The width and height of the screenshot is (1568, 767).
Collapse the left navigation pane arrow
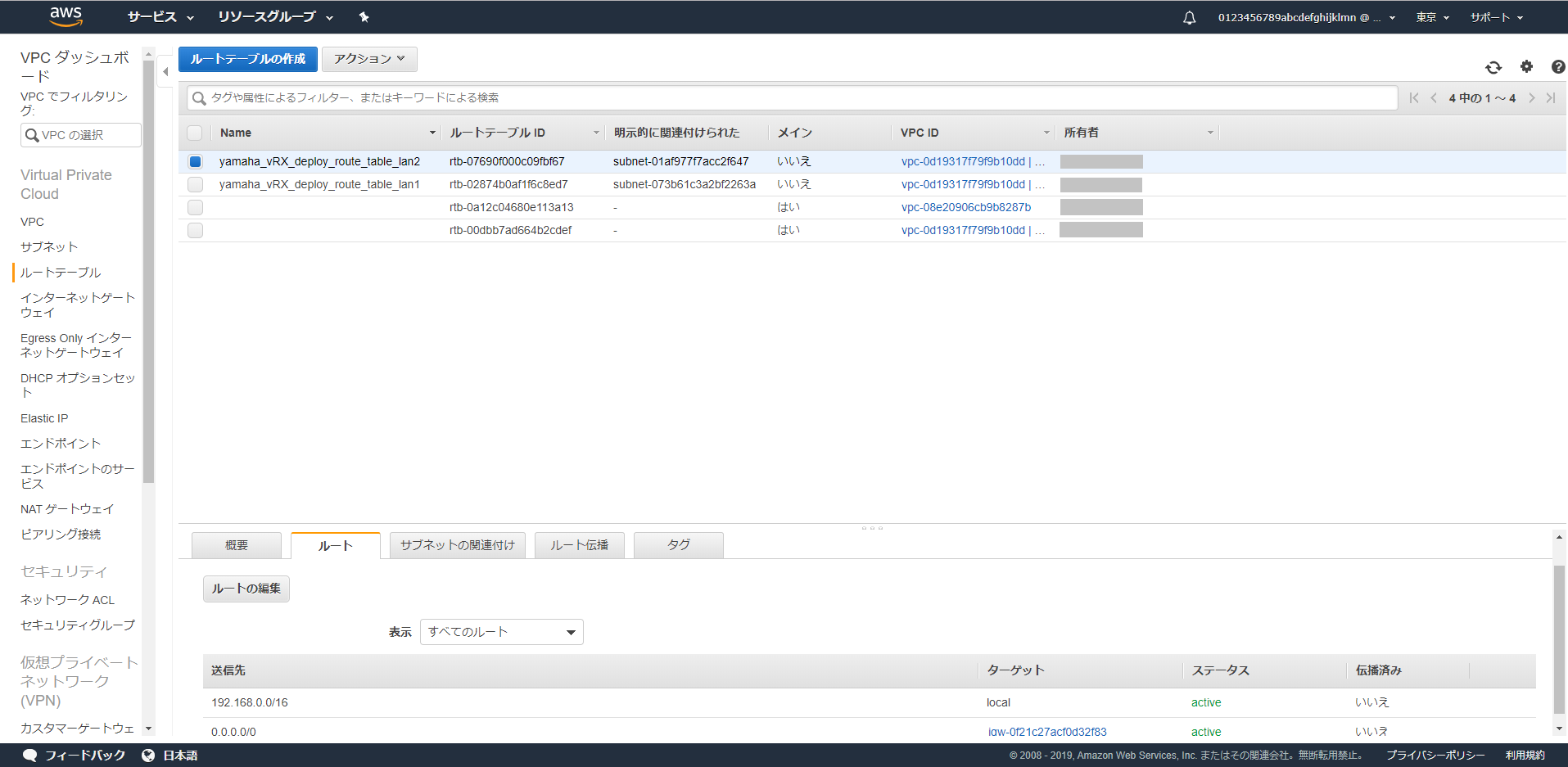pos(165,72)
